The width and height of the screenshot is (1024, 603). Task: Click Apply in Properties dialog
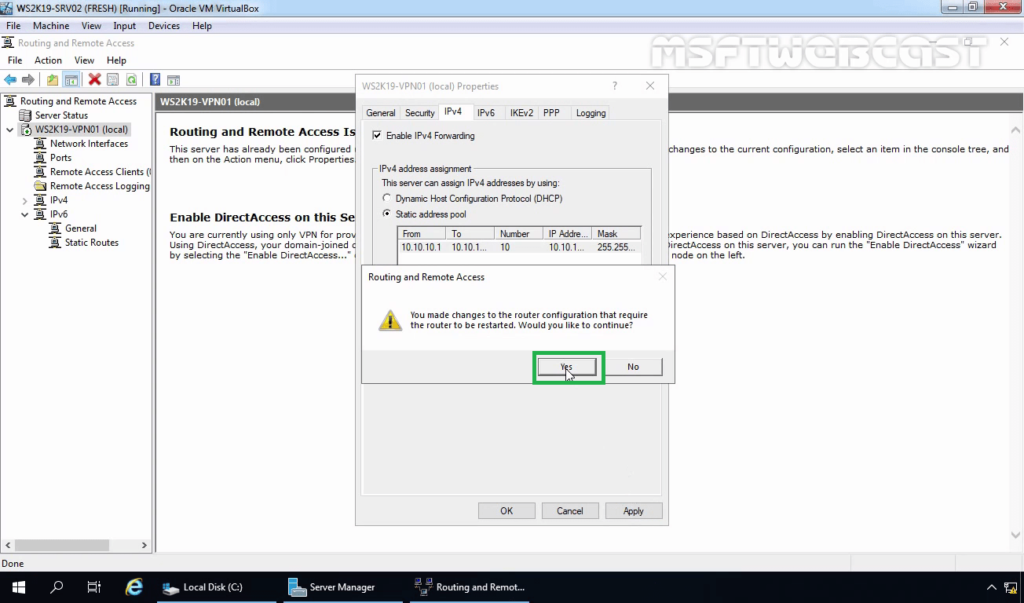coord(633,511)
